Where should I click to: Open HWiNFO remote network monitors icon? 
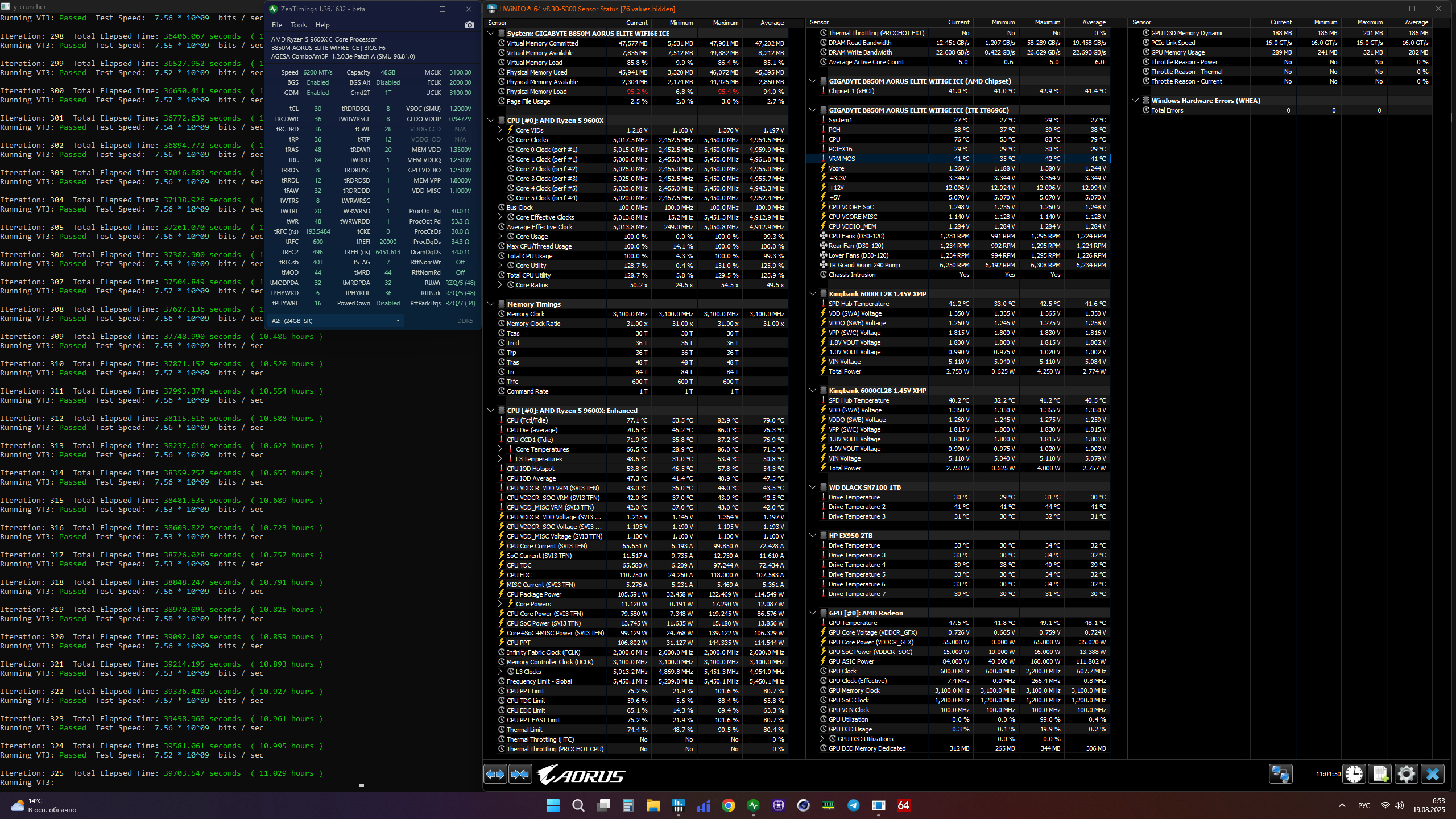pyautogui.click(x=1280, y=774)
